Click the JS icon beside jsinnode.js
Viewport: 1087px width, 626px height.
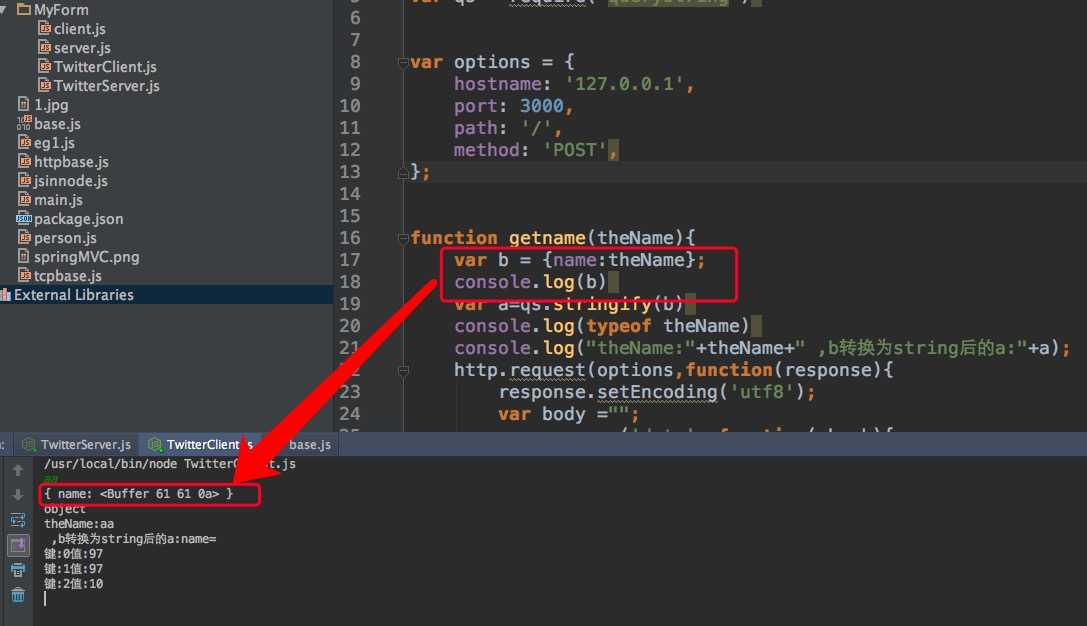tap(25, 180)
